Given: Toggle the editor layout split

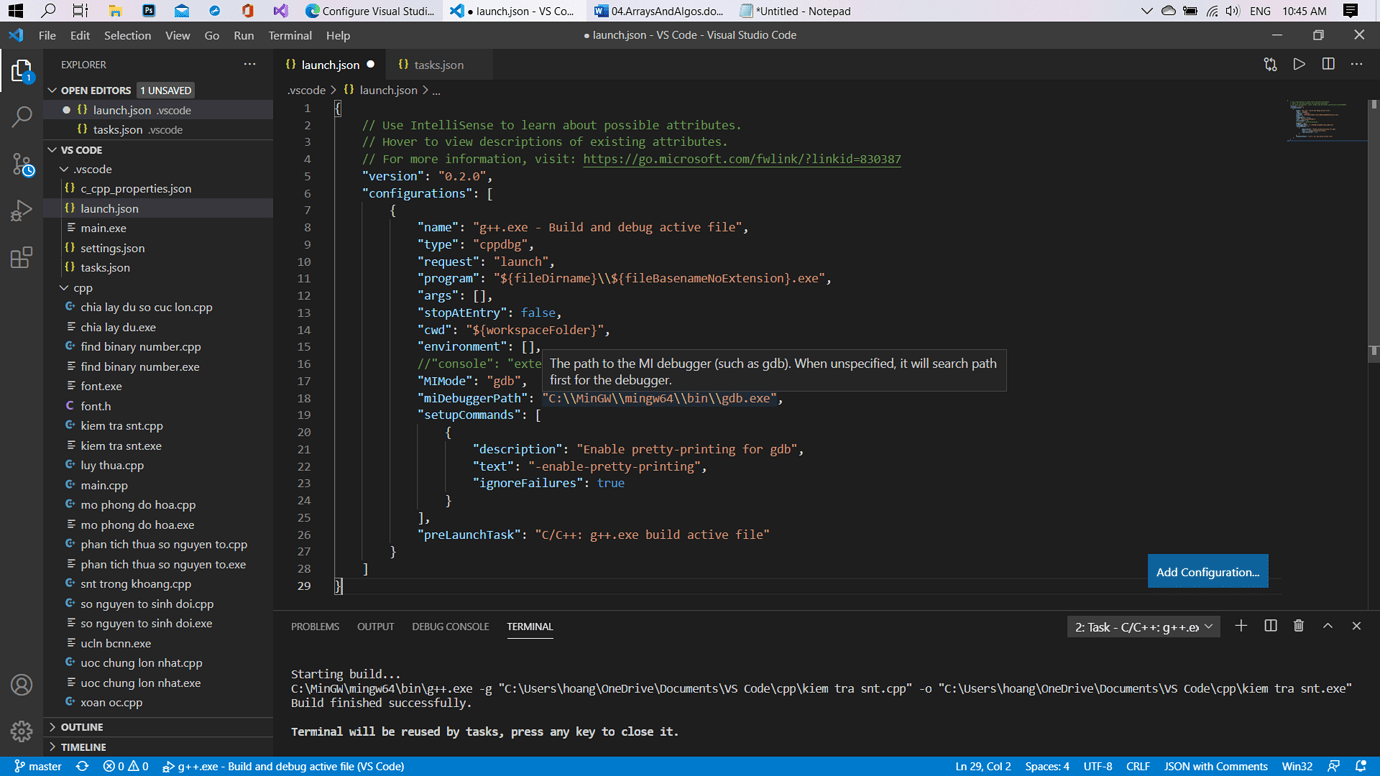Looking at the screenshot, I should [1329, 63].
